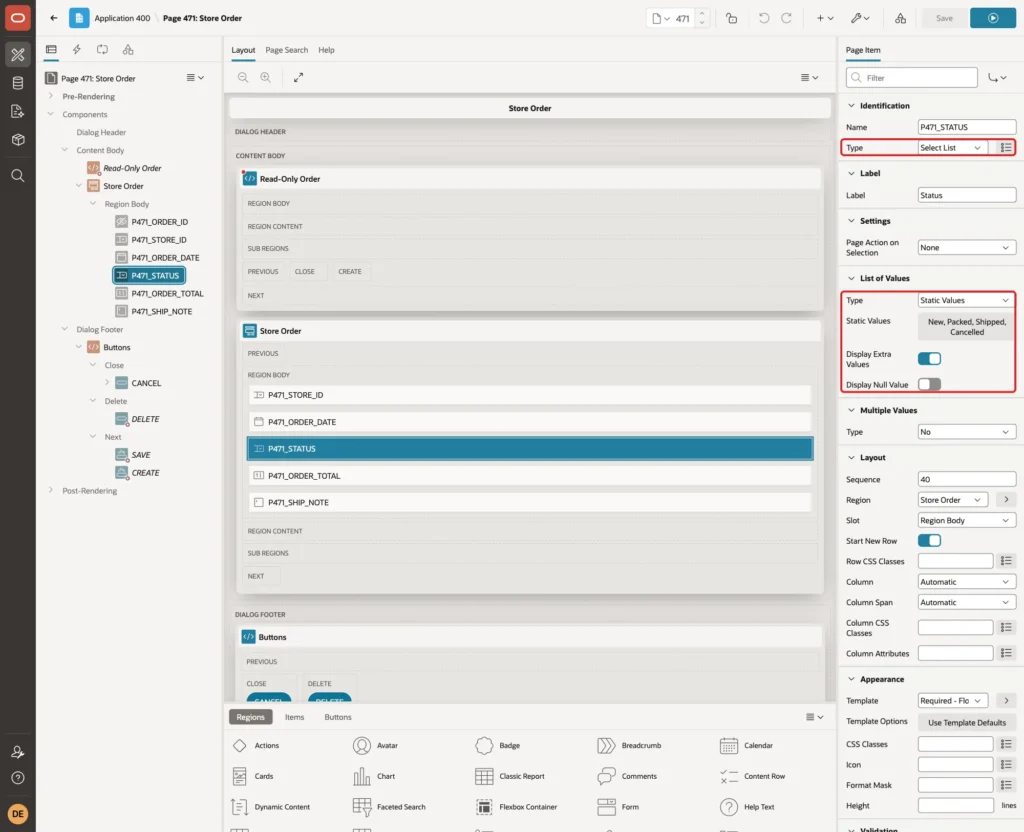1024x832 pixels.
Task: Open the Column Span dropdown
Action: coord(967,602)
